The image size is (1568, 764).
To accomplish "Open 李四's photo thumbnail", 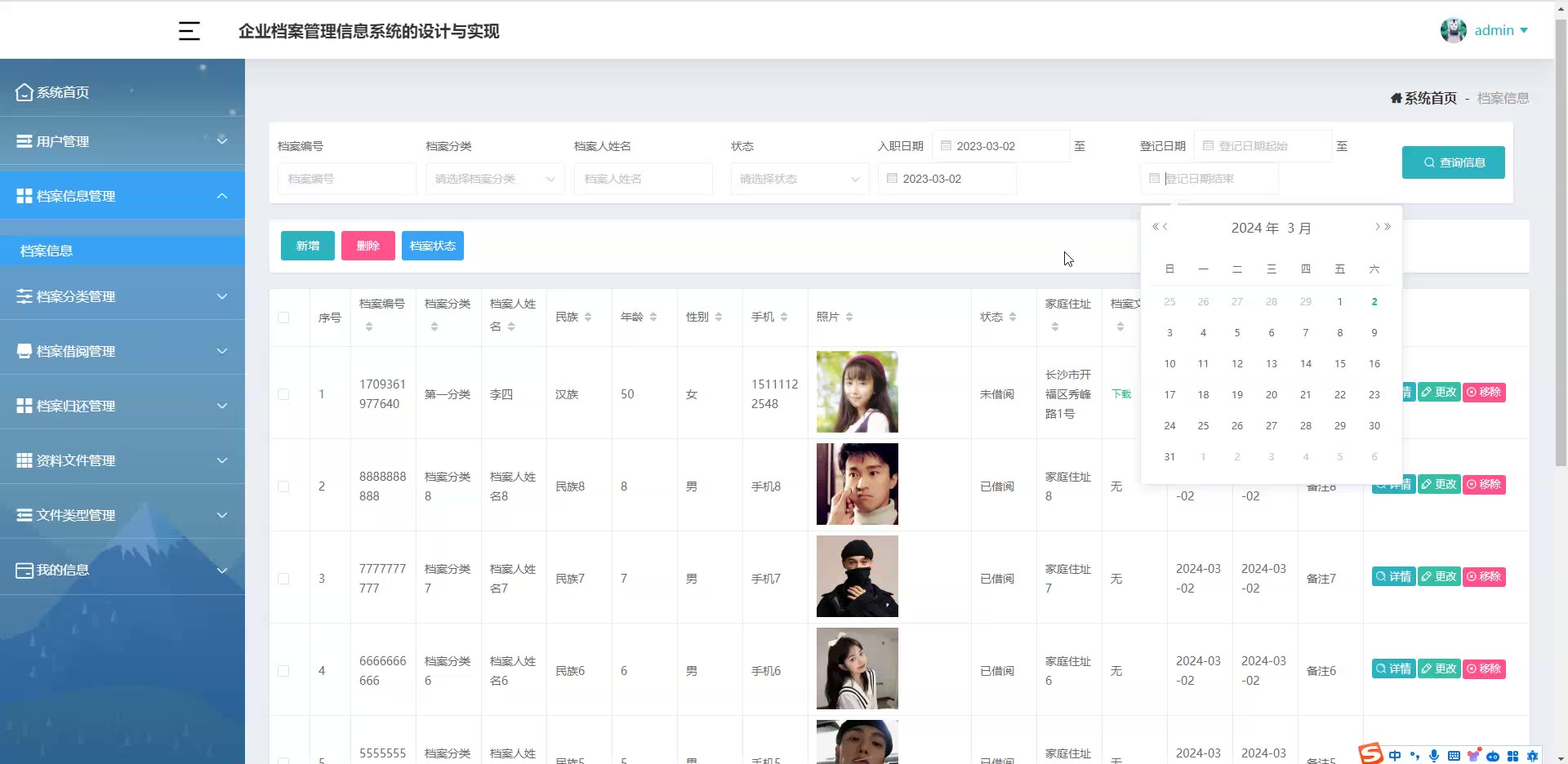I will click(857, 392).
